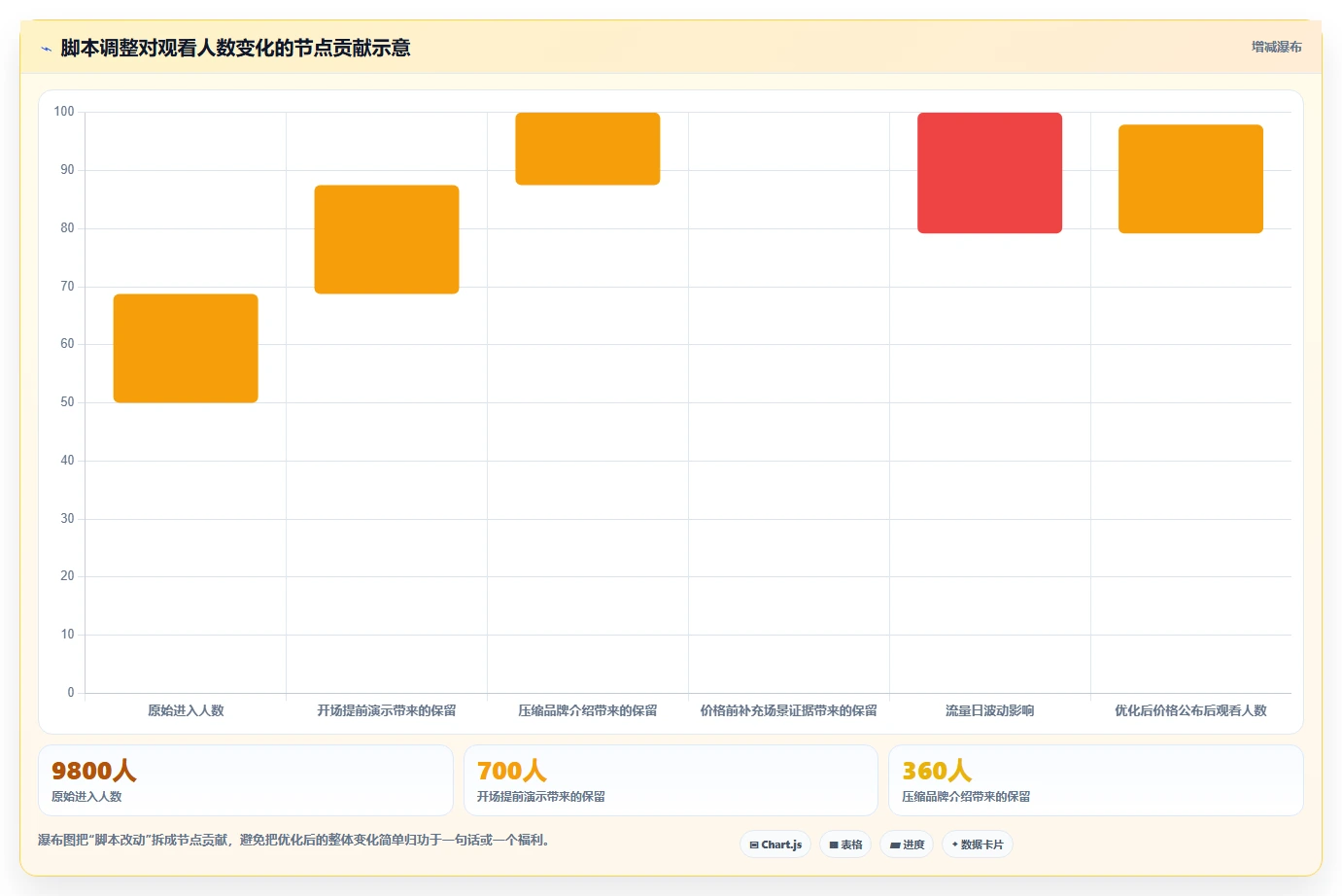Click the y-axis value 50
Screen dimensions: 1342x896
(67, 402)
